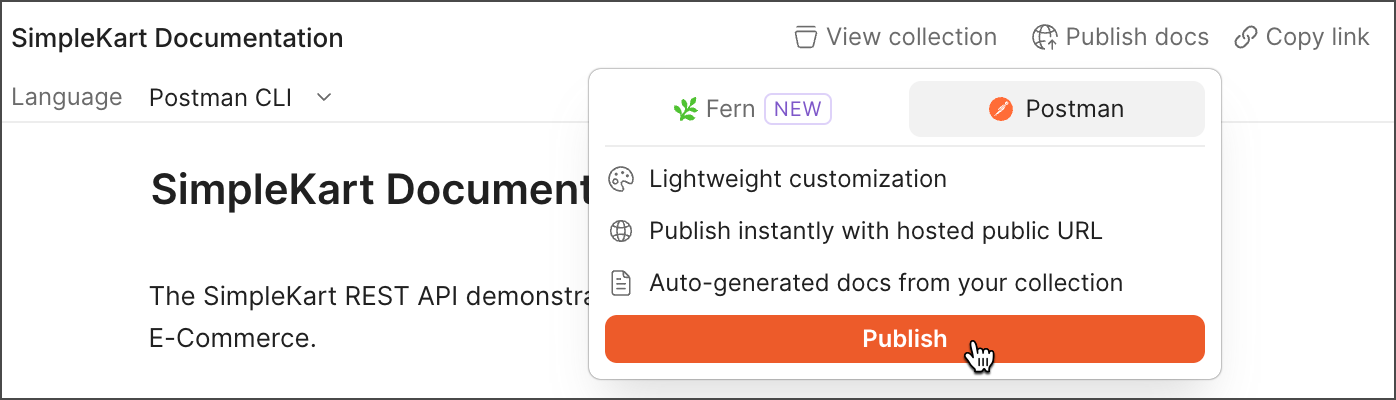The height and width of the screenshot is (400, 1396).
Task: Click the Copy link chain icon
Action: coord(1245,38)
